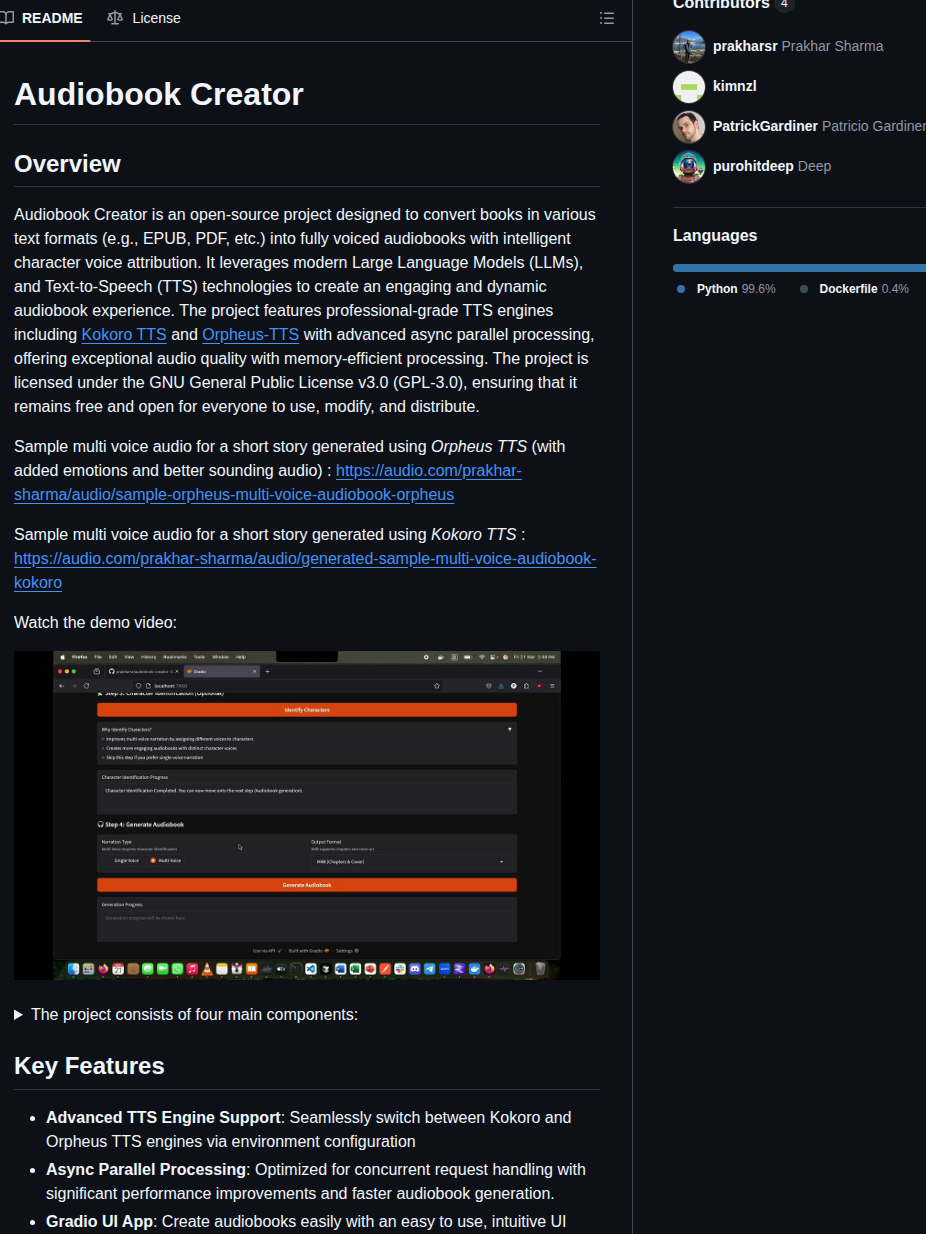Viewport: 926px width, 1234px height.
Task: Click prakharsr's contributor avatar
Action: click(x=689, y=46)
